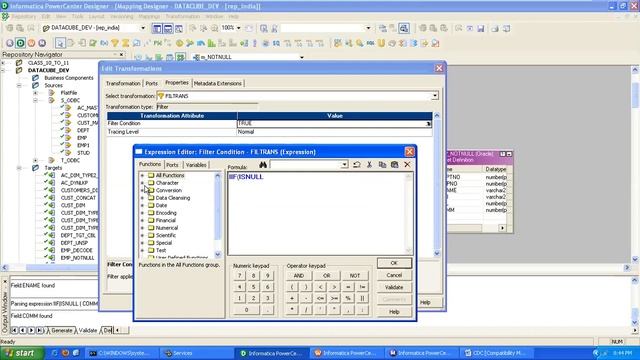Click the copy icon in Expression Editor toolbar
This screenshot has width=640, height=360.
382,164
